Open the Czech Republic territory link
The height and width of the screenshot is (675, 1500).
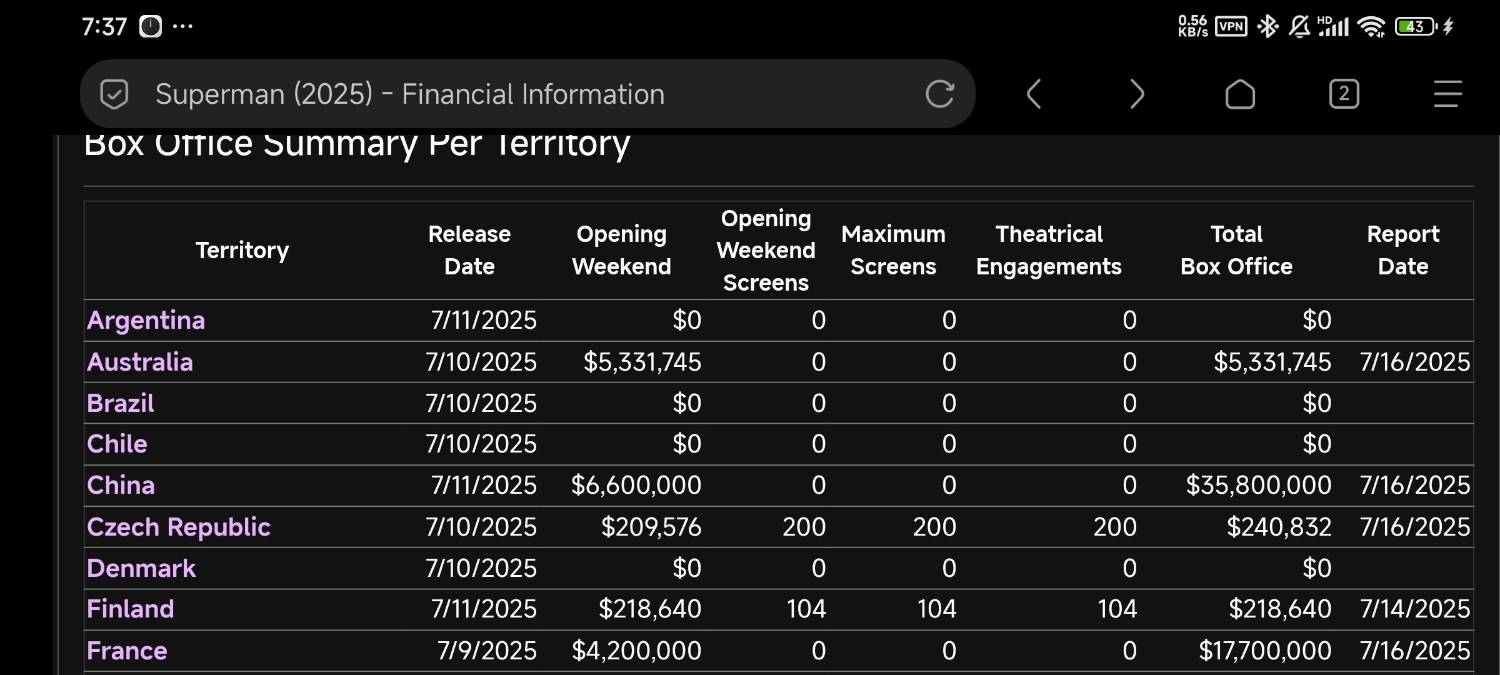(x=178, y=527)
